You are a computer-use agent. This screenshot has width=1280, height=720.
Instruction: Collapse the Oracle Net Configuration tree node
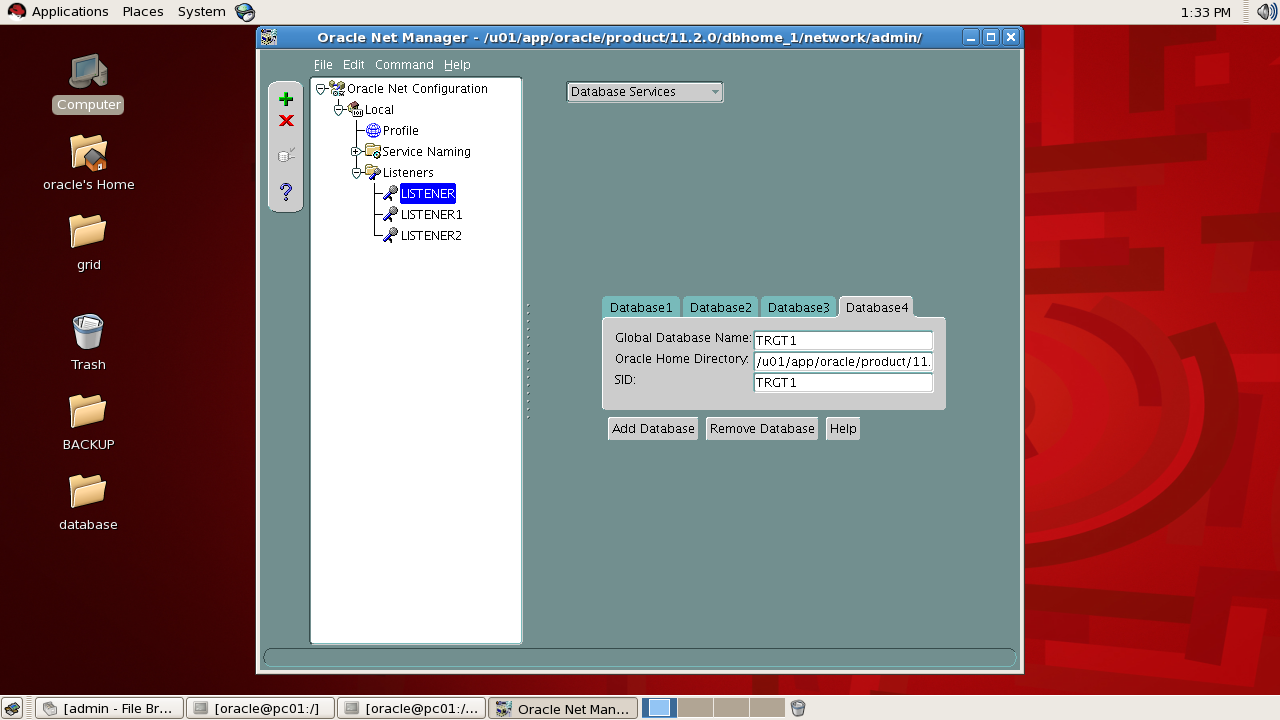[321, 88]
